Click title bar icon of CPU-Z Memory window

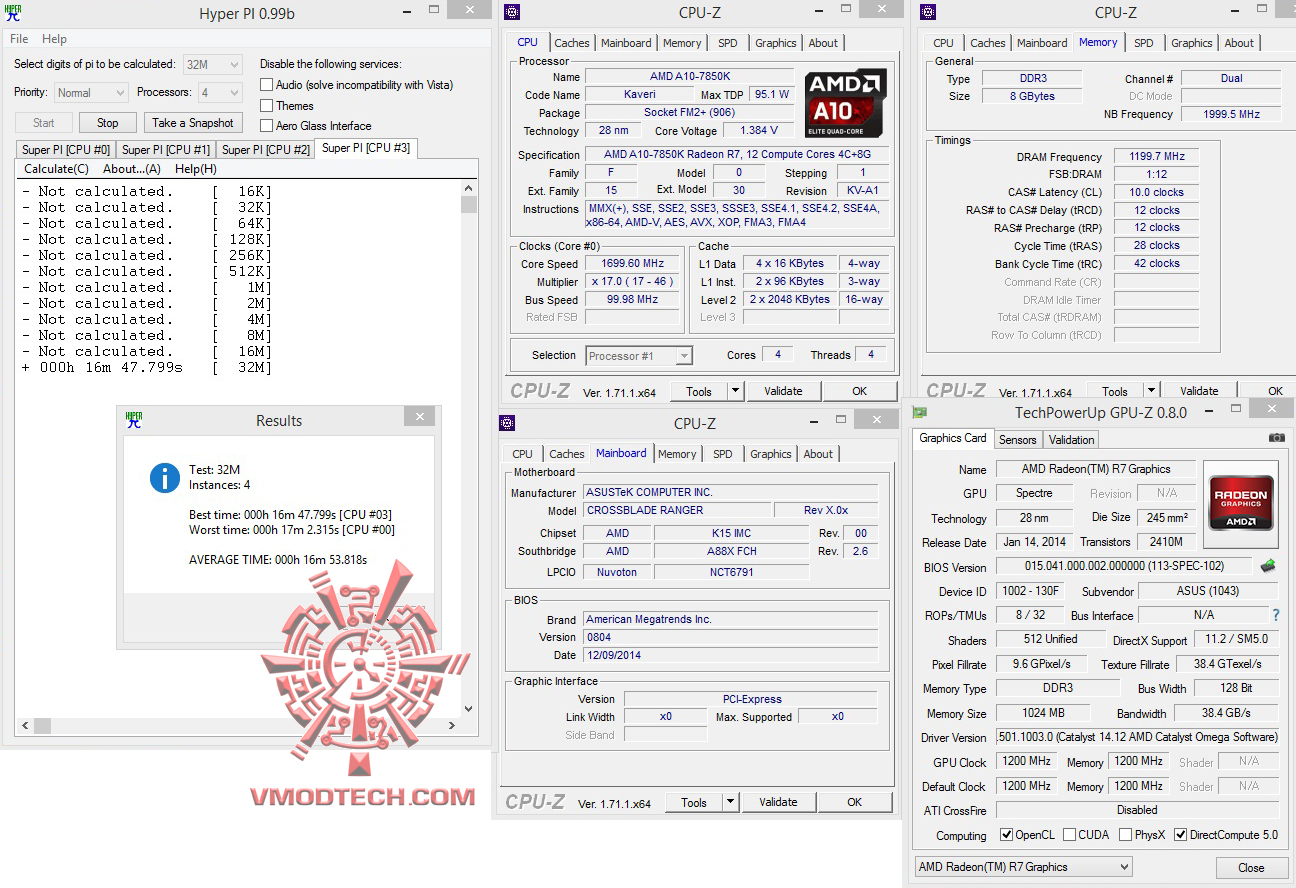pyautogui.click(x=928, y=12)
